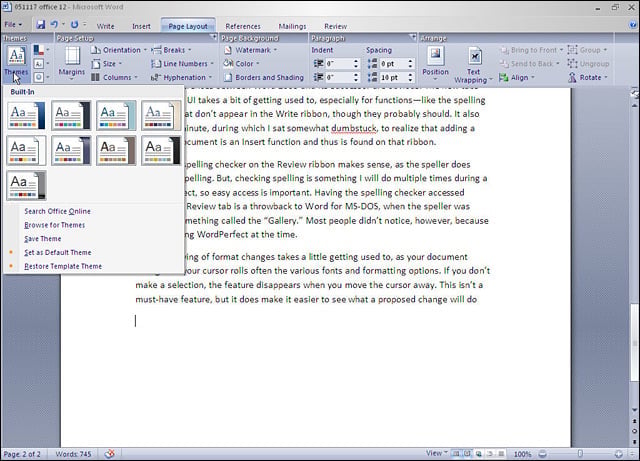
Task: Open Text Wrapping options
Action: point(473,65)
